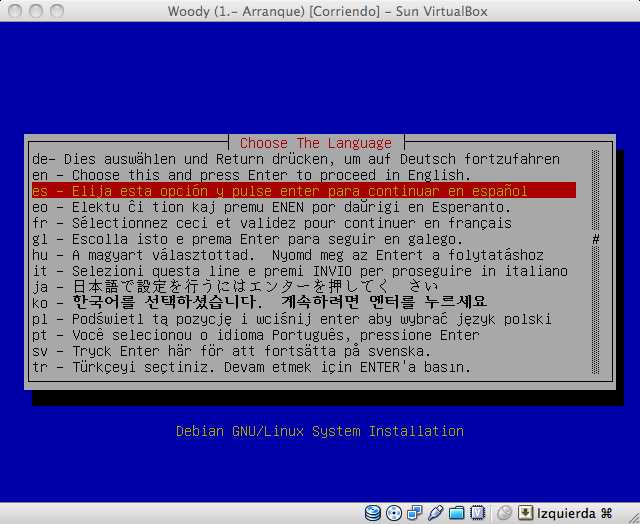Open the hard disk activity indicator
Viewport: 640px width, 524px height.
point(372,513)
